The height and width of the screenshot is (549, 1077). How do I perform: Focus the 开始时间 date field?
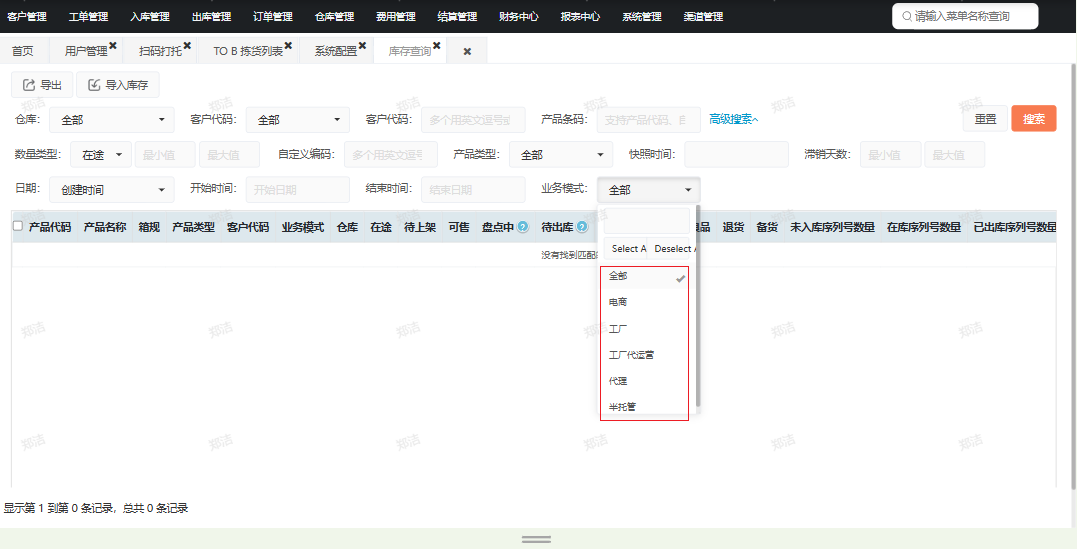pos(297,189)
